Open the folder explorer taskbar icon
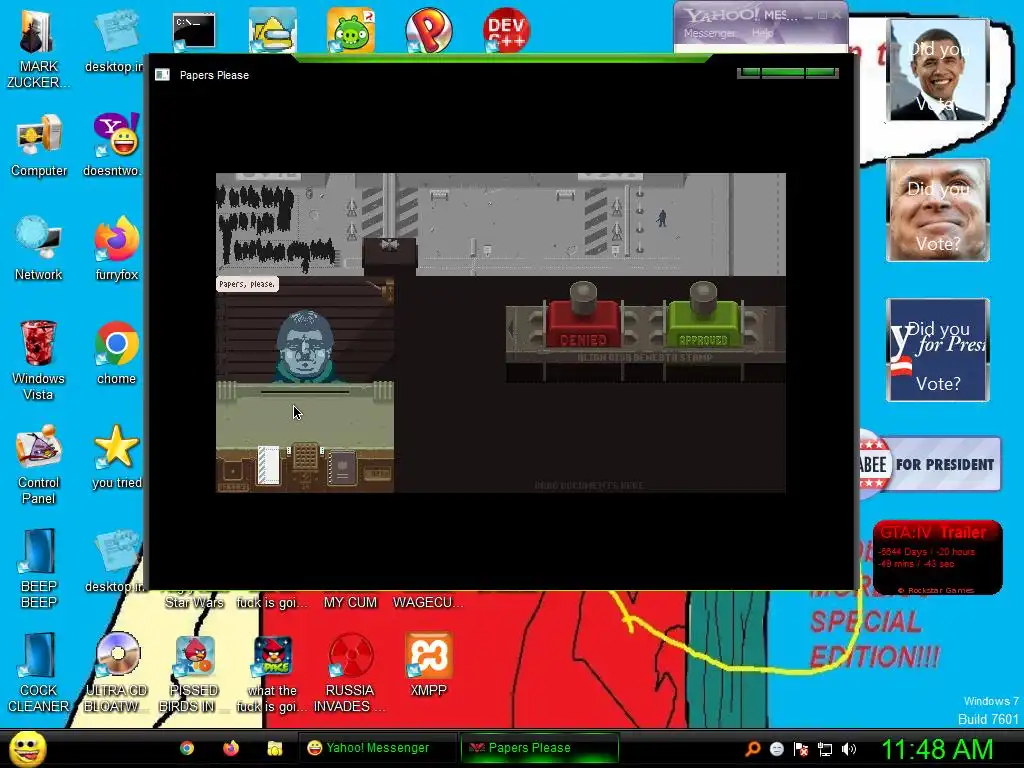Image resolution: width=1024 pixels, height=768 pixels. pyautogui.click(x=275, y=748)
